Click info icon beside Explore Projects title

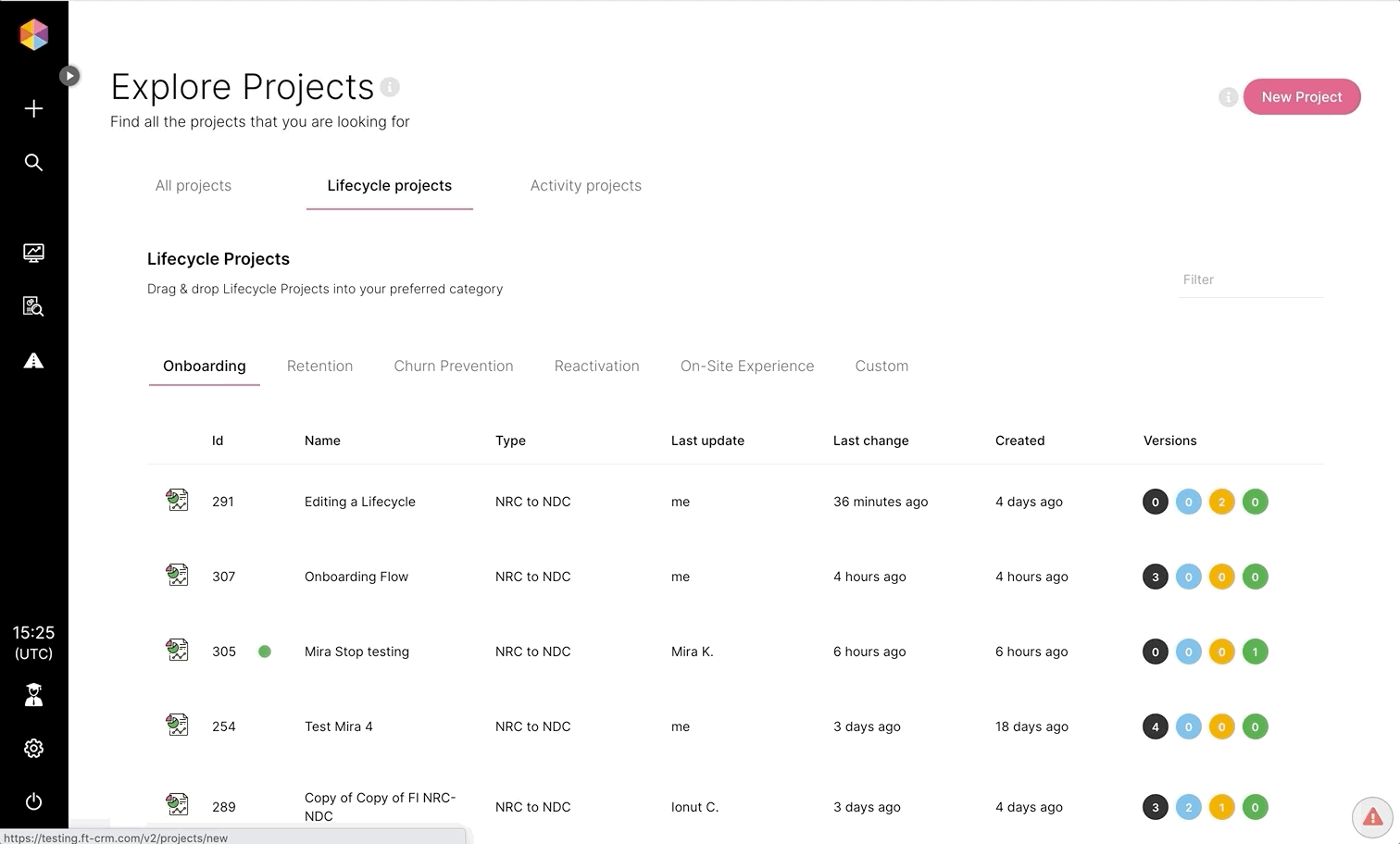390,87
